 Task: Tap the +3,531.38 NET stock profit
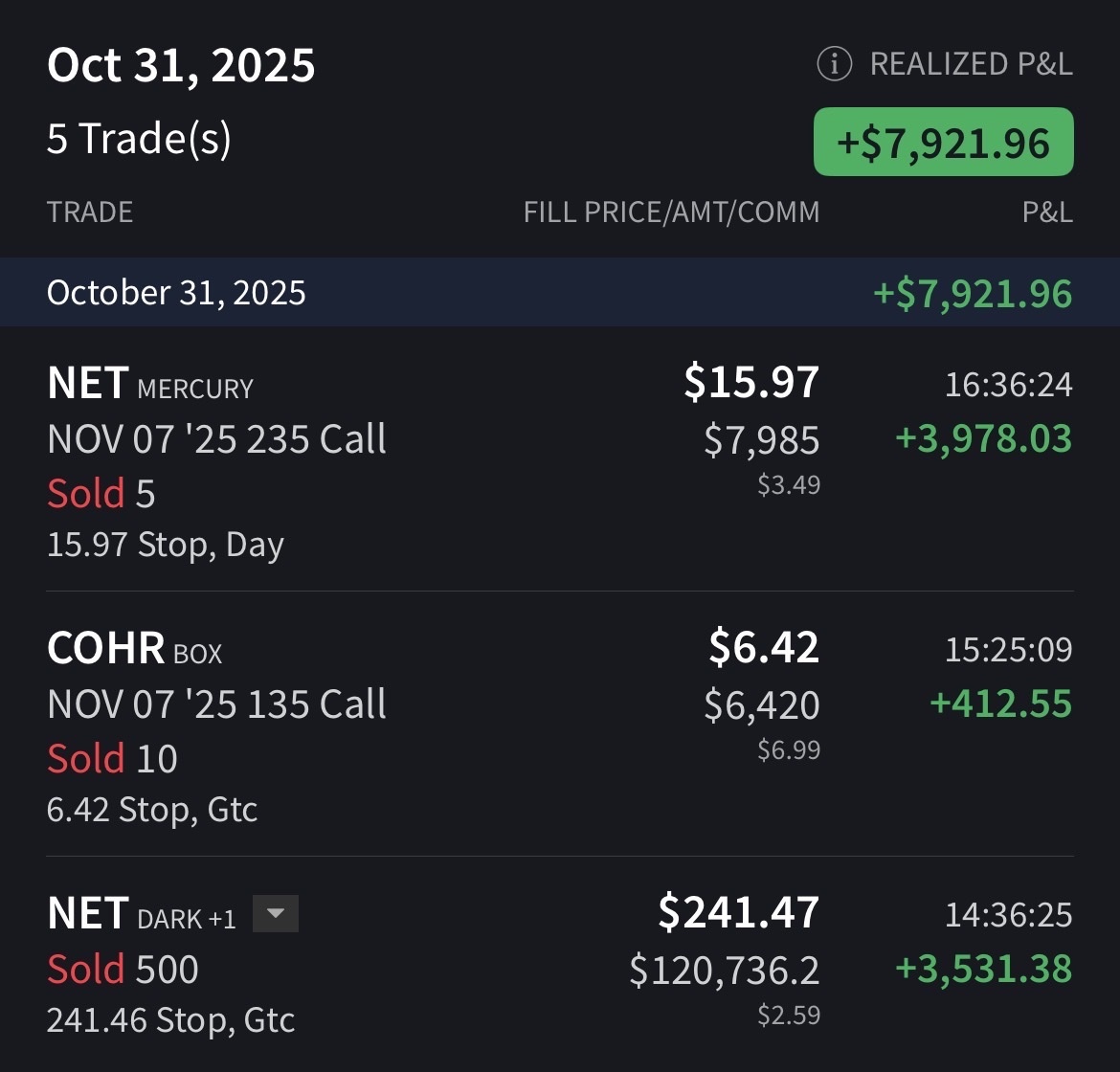983,969
